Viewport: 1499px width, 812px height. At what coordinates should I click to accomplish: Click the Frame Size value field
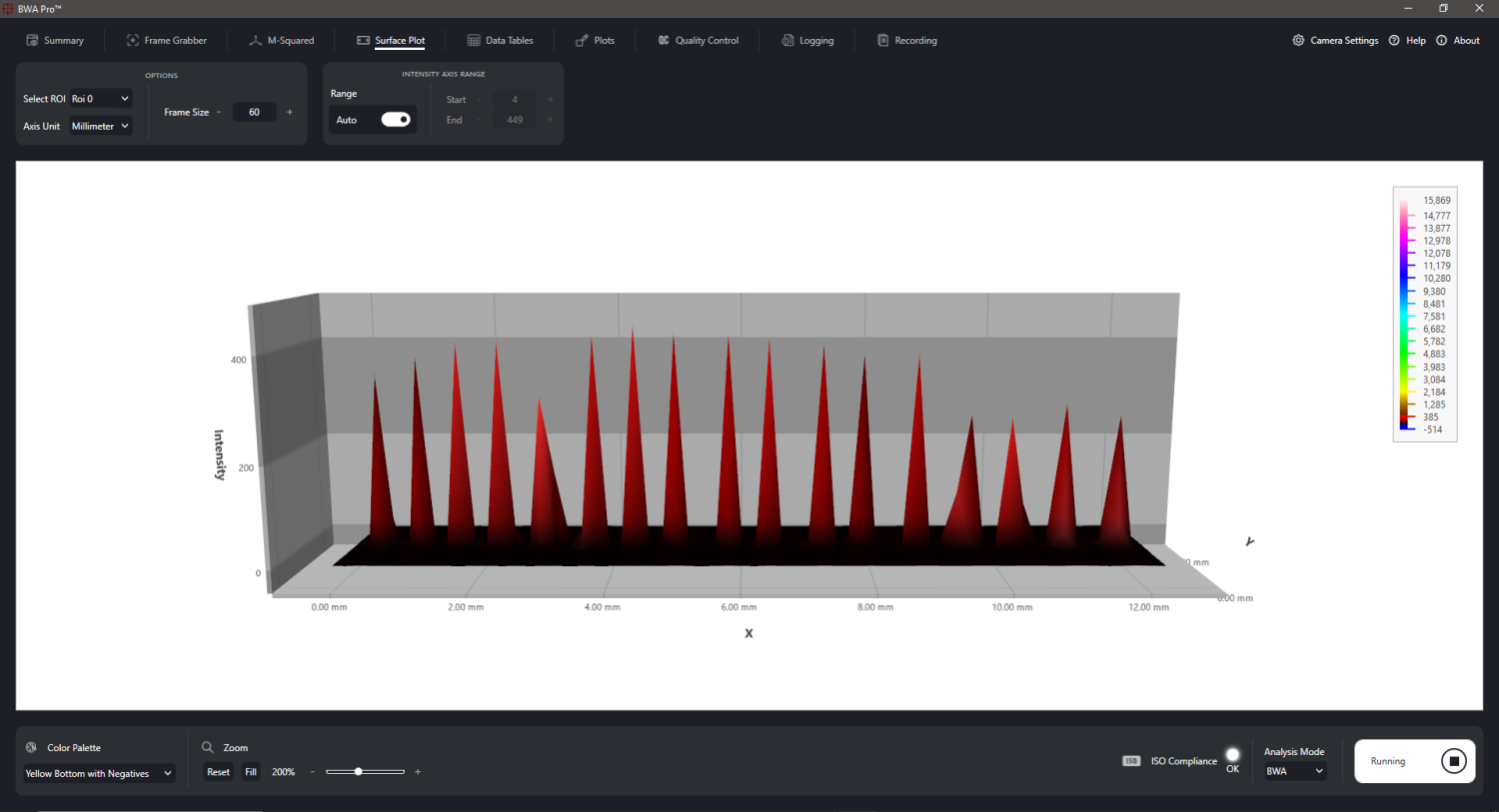pos(254,112)
